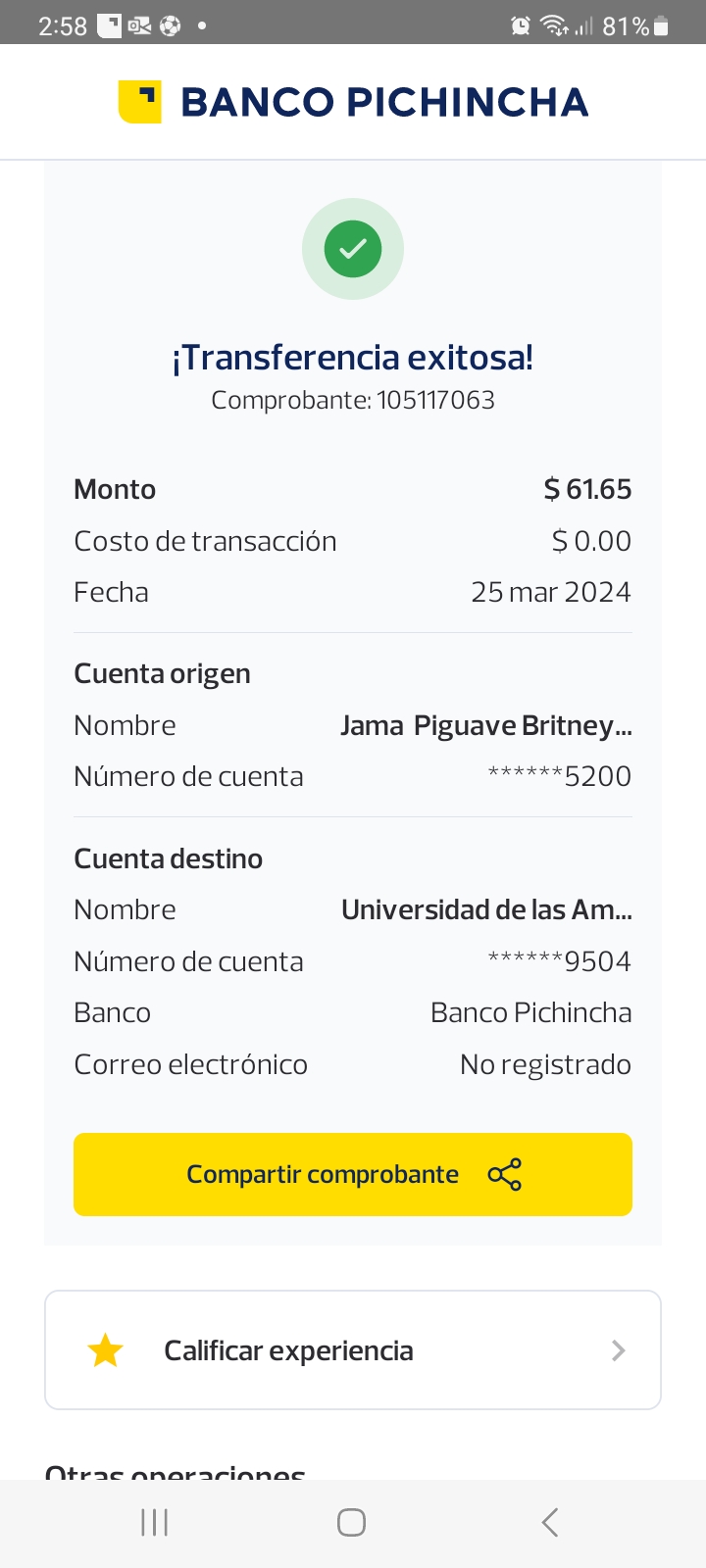
Task: Tap the battery indicator in the status bar
Action: (x=661, y=25)
